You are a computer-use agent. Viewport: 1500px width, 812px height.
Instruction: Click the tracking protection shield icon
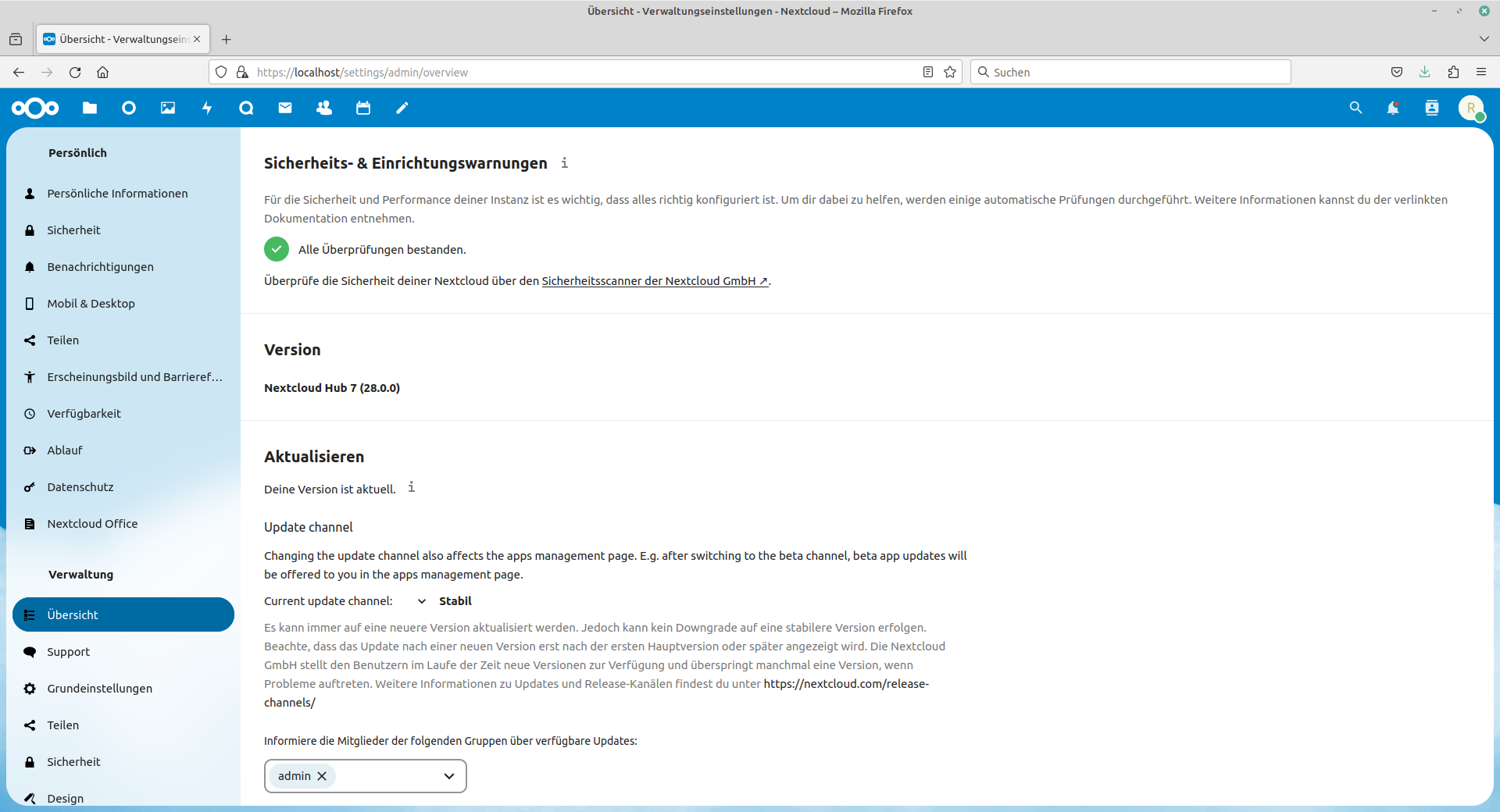pos(221,72)
